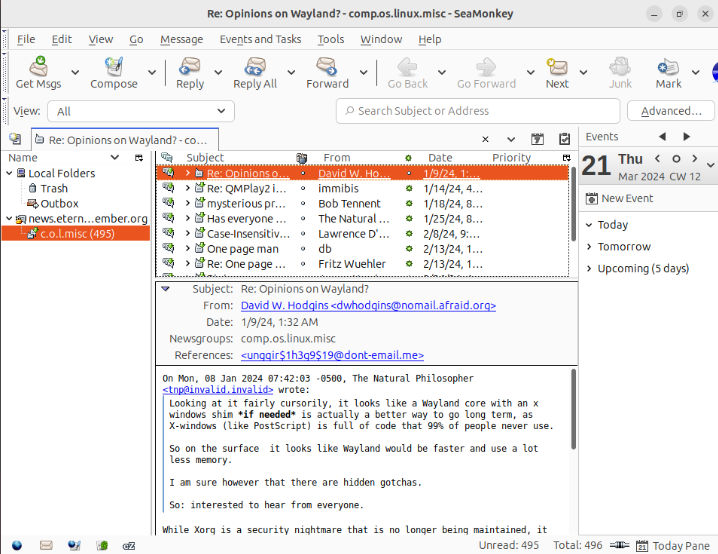718x554 pixels.
Task: Switch to the tasks tab icon
Action: [x=564, y=139]
